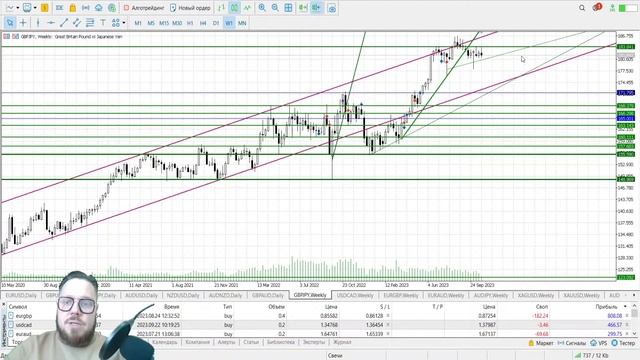Switch chart to candlestick mode

[235, 8]
